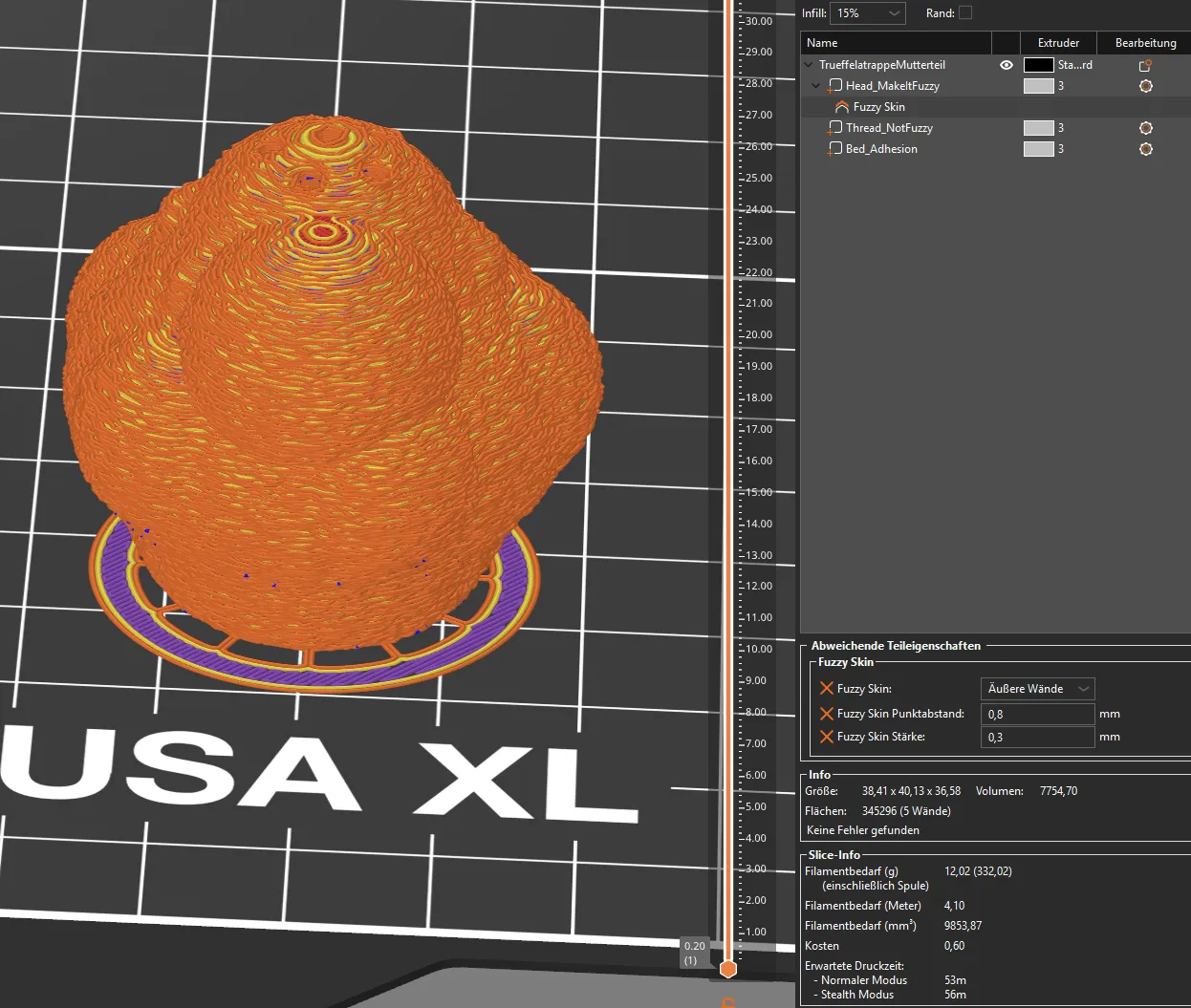
Task: Toggle visibility eye of TrueffelatrappeMutterteil
Action: [1007, 65]
